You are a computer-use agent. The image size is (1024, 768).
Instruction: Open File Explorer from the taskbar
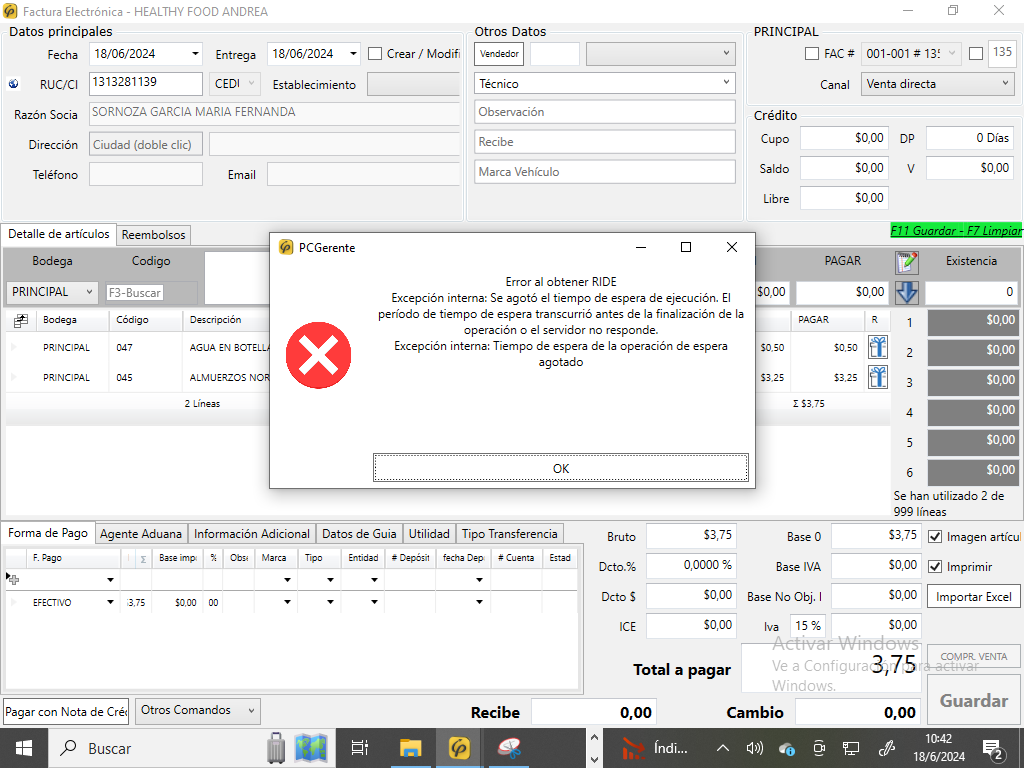coord(411,748)
